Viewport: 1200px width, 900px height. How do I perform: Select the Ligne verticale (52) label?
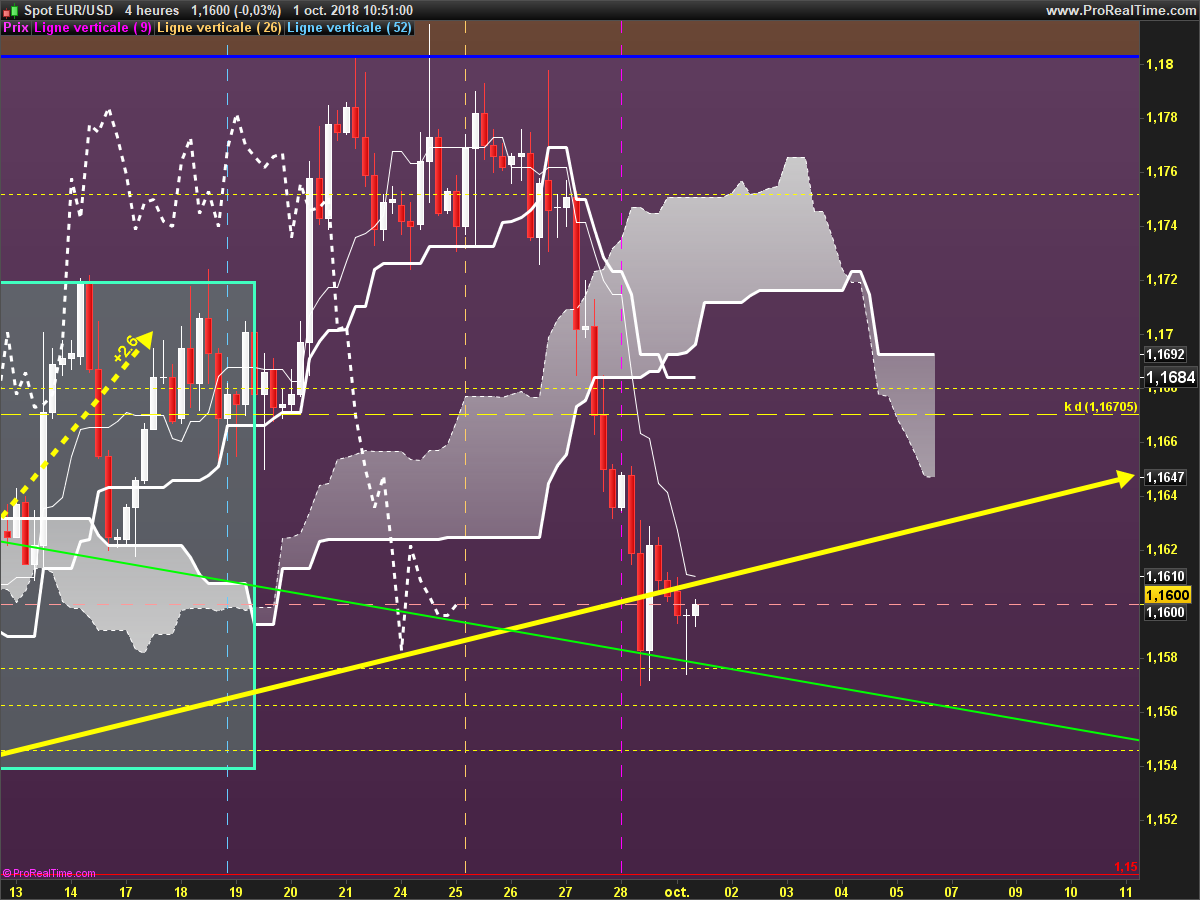tap(350, 28)
